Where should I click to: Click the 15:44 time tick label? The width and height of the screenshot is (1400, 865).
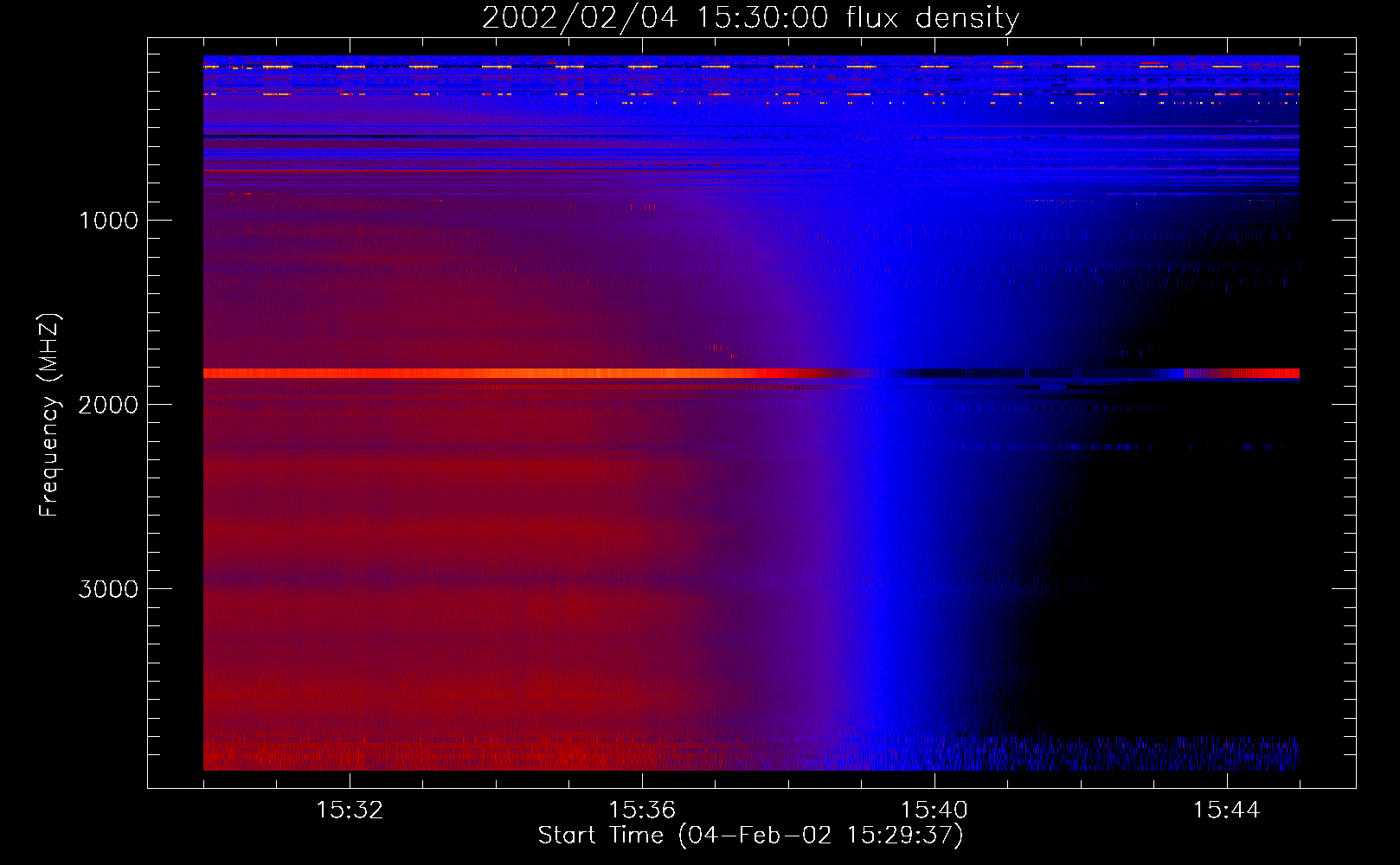1227,811
